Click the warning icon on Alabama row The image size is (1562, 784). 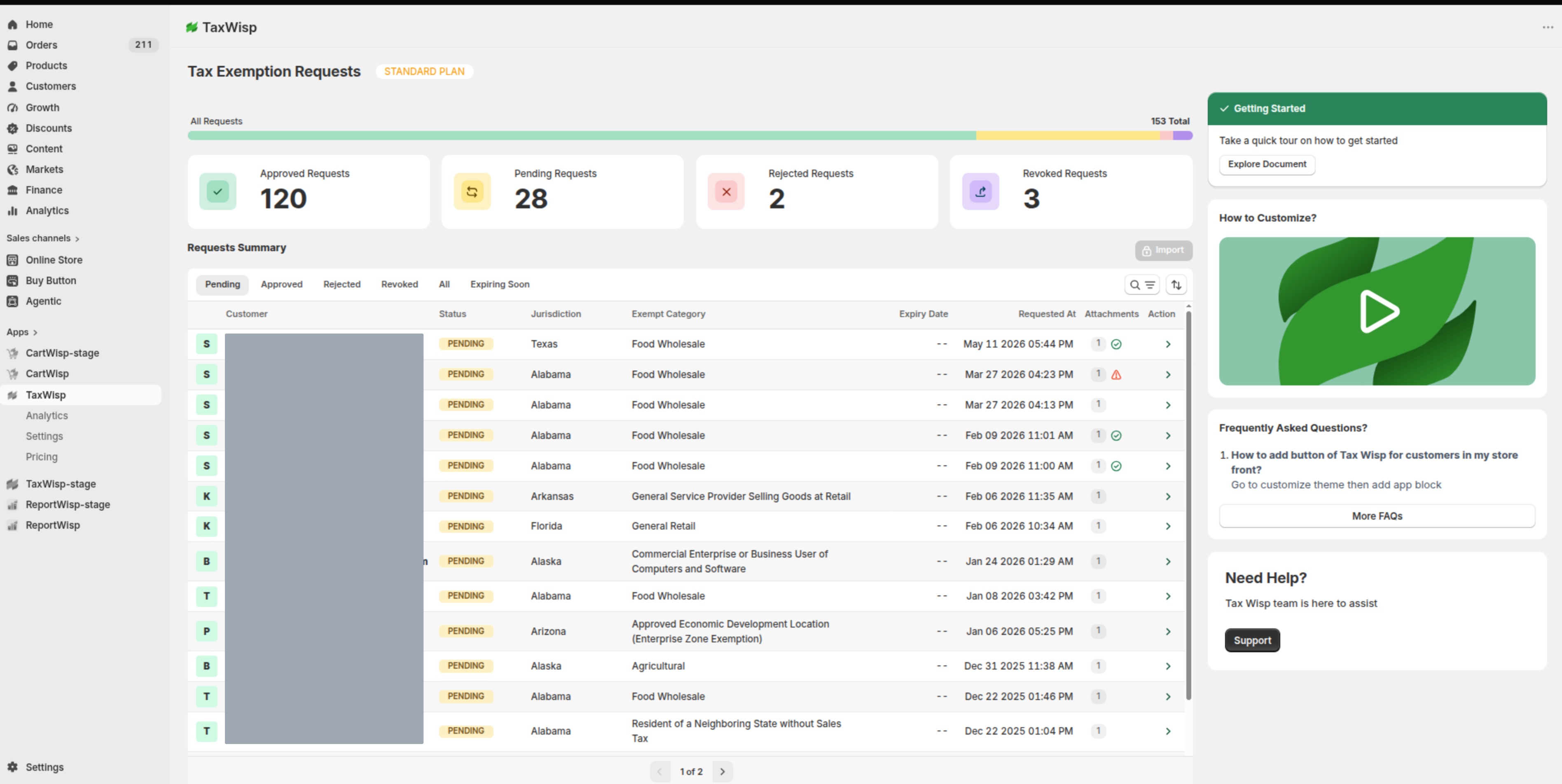pos(1116,375)
